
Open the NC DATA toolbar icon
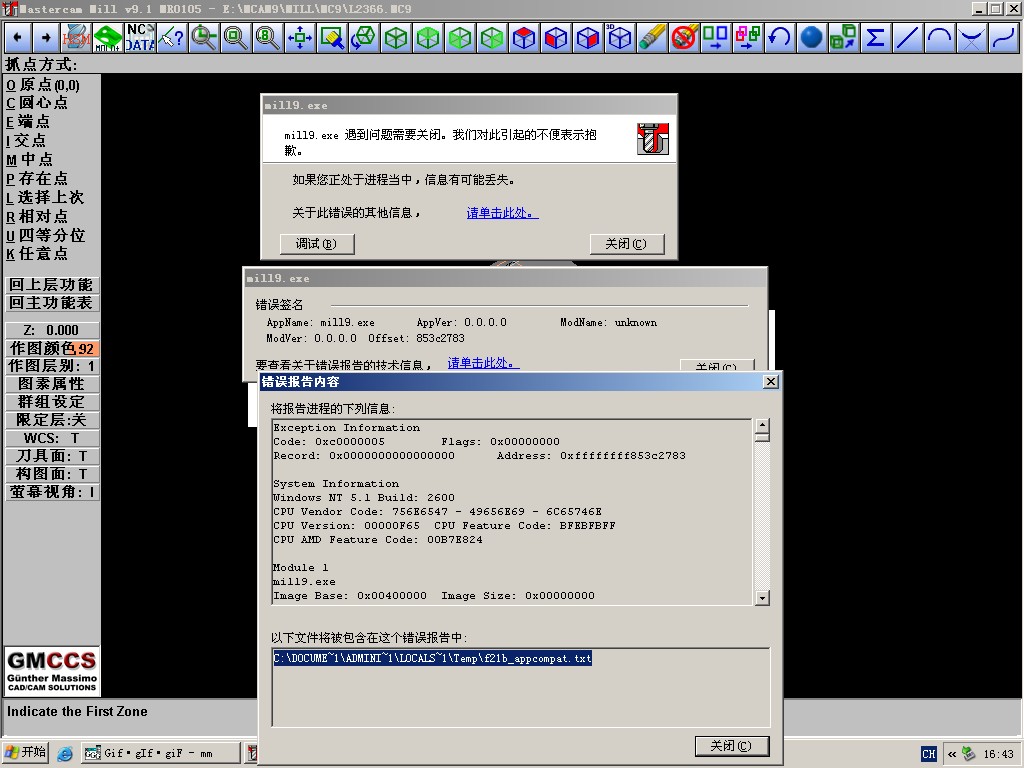pos(140,38)
